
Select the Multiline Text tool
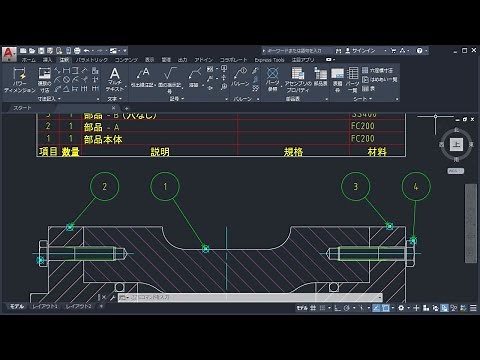tap(114, 79)
